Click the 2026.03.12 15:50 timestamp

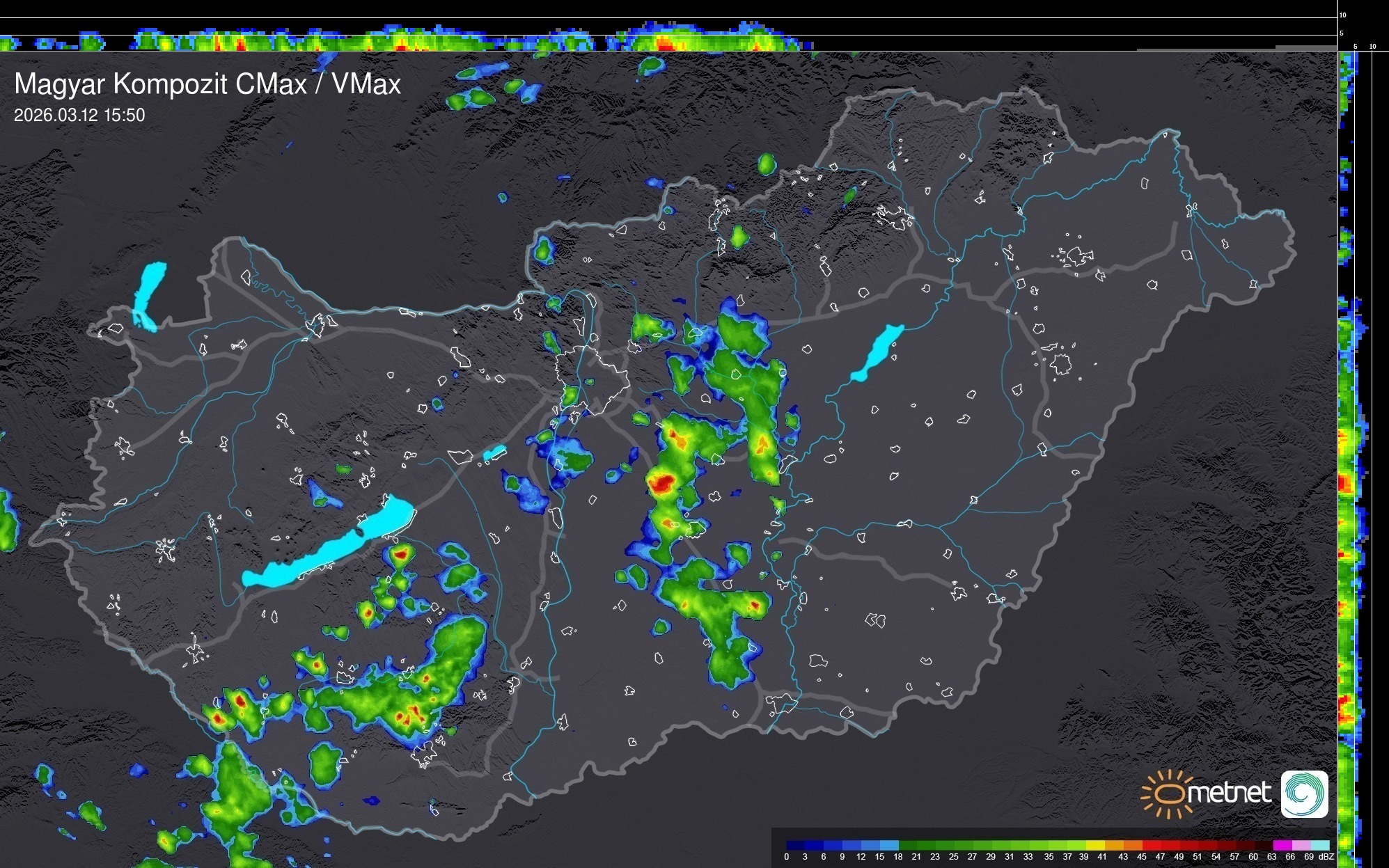click(79, 115)
